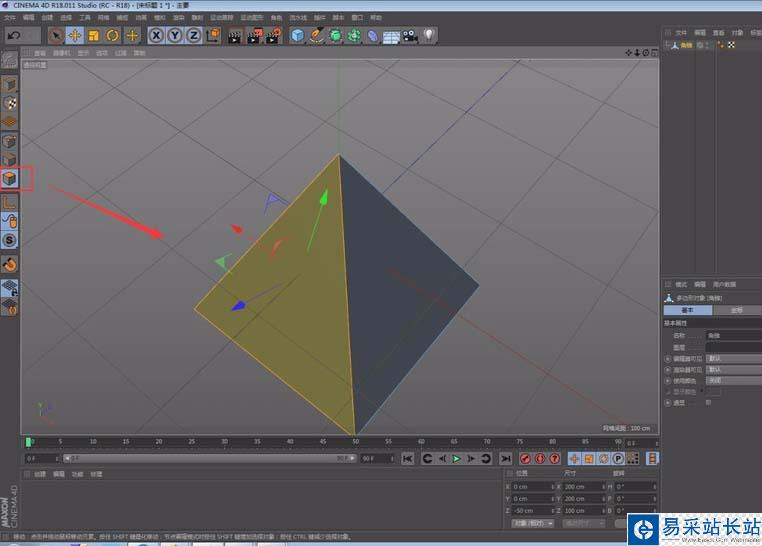Switch to Points mode
The width and height of the screenshot is (762, 546).
pyautogui.click(x=10, y=141)
